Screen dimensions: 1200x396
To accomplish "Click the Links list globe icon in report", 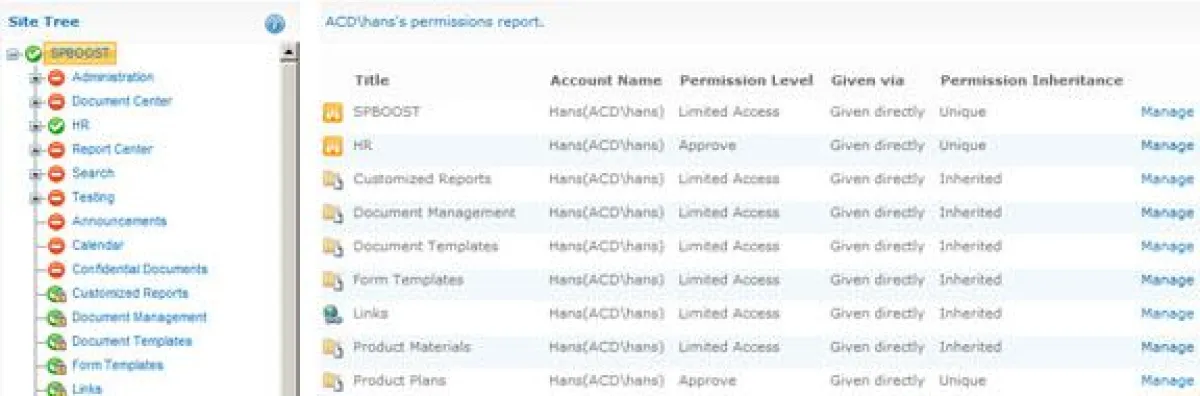I will click(332, 314).
